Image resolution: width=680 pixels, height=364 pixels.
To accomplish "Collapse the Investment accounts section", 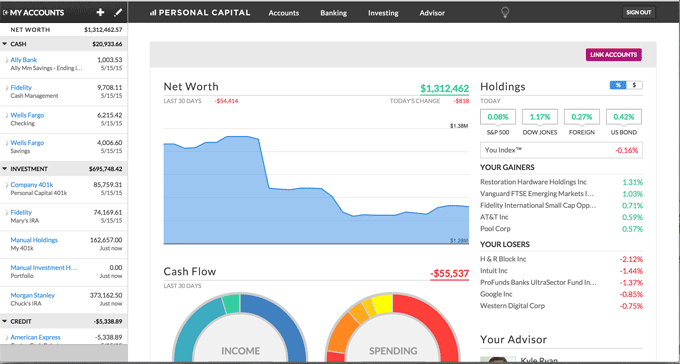I will click(5, 169).
